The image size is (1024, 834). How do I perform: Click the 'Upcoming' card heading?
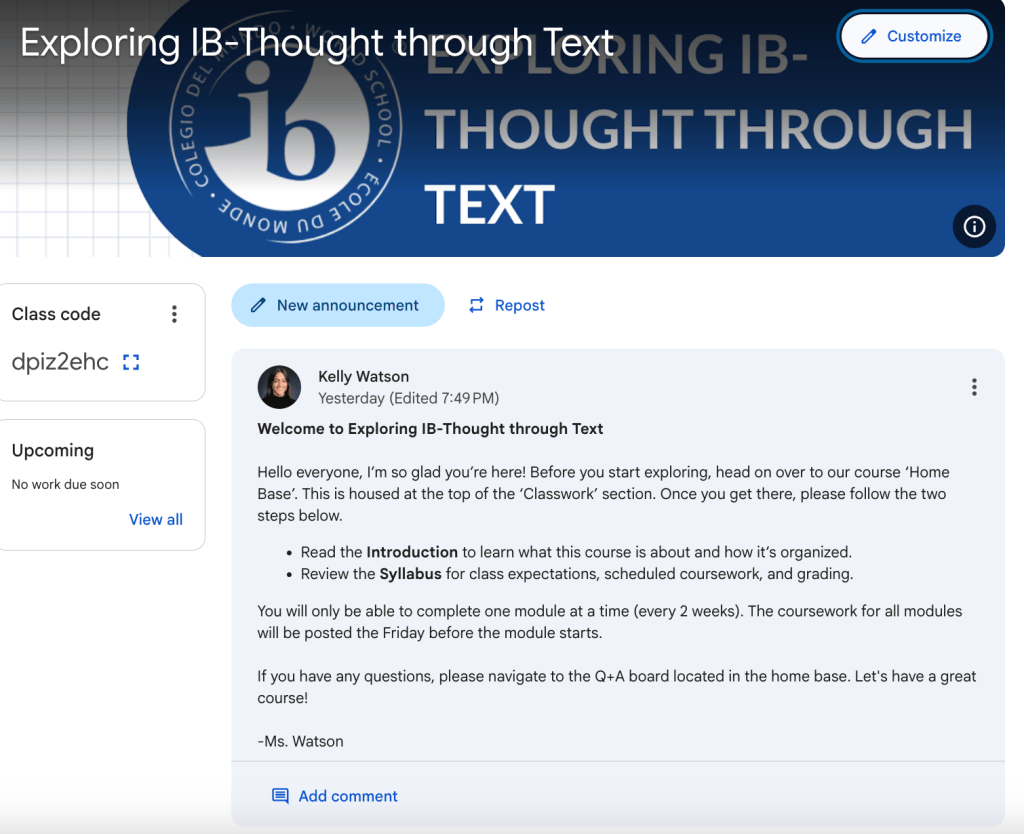coord(53,451)
